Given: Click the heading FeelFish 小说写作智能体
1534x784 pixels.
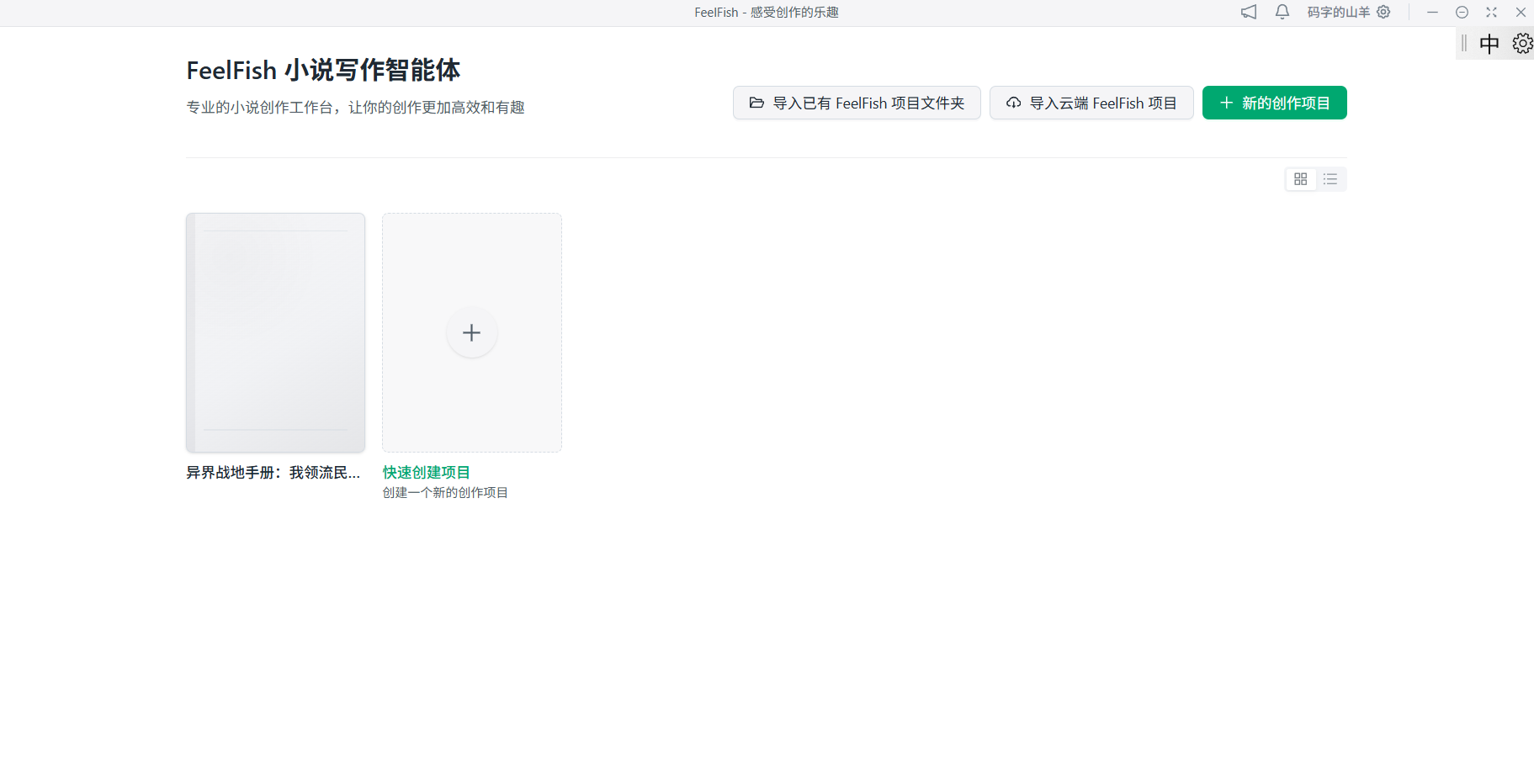Looking at the screenshot, I should [x=324, y=70].
